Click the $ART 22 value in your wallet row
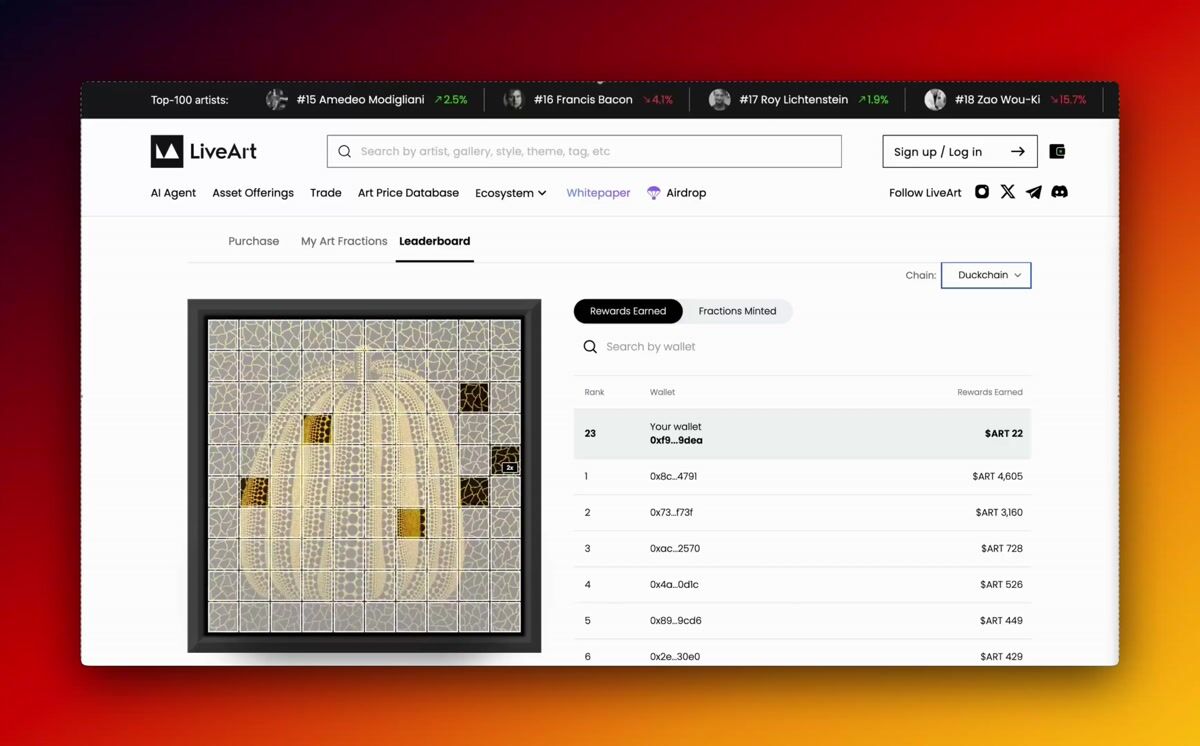This screenshot has width=1200, height=746. point(1004,434)
